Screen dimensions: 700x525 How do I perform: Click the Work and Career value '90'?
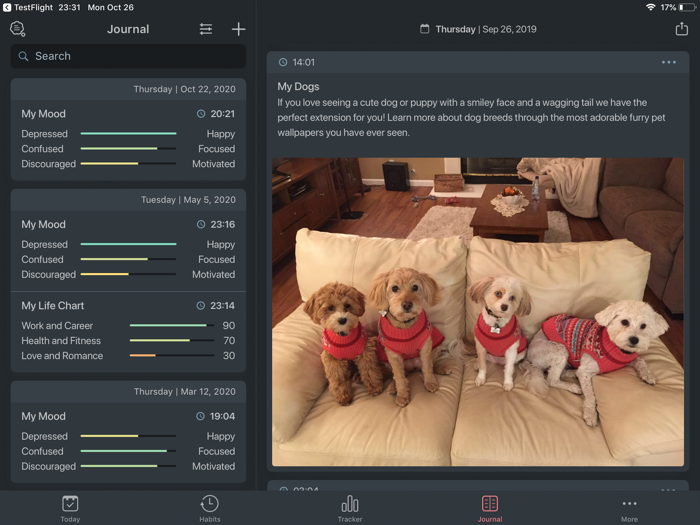(229, 325)
